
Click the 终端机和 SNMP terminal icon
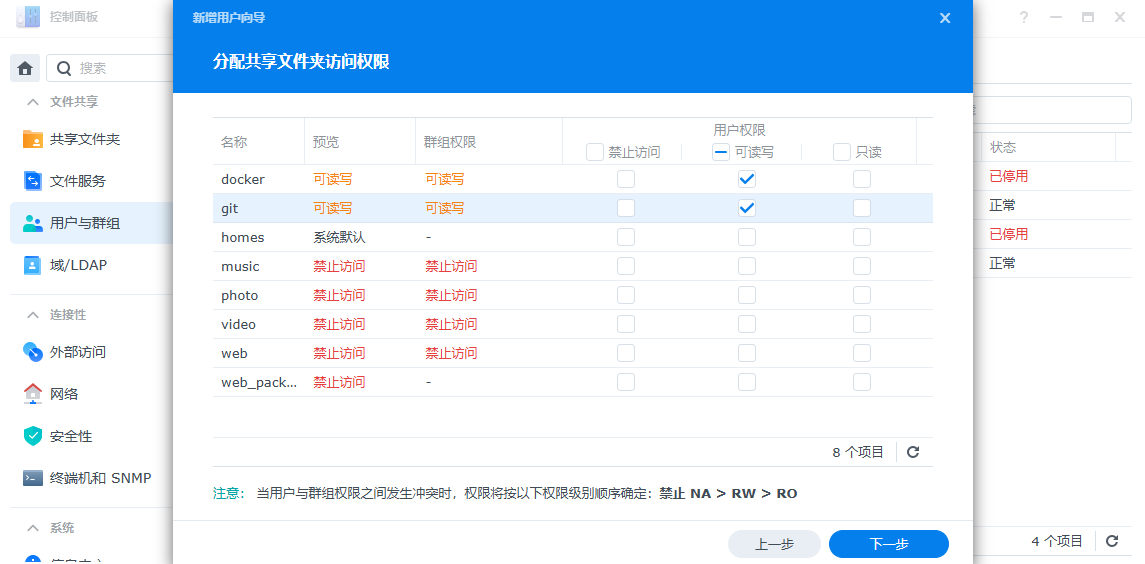click(33, 478)
